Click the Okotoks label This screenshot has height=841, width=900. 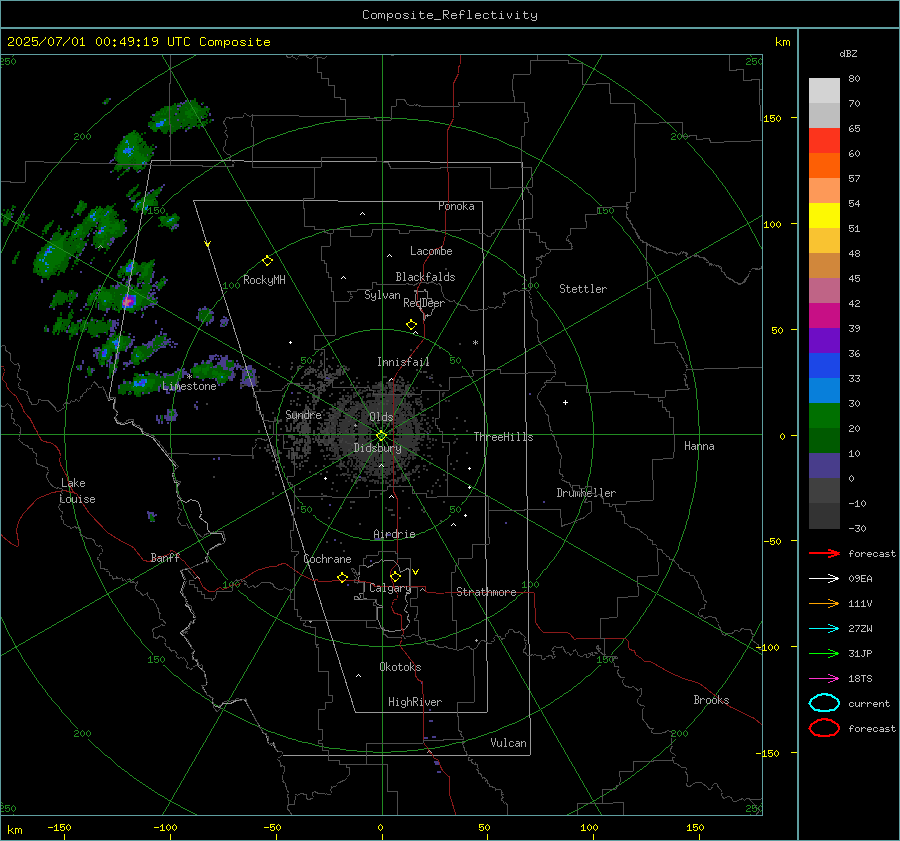point(400,667)
